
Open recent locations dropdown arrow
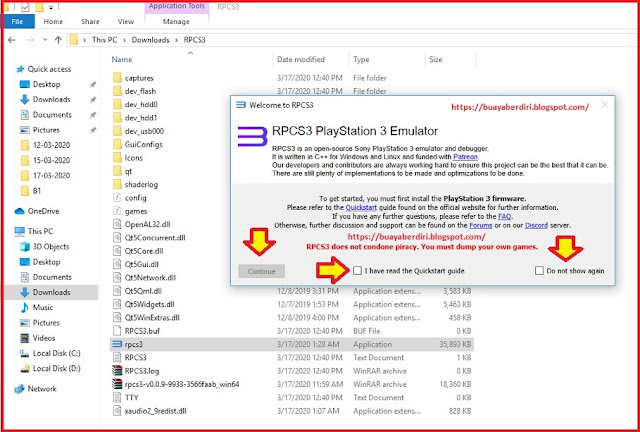tap(45, 40)
